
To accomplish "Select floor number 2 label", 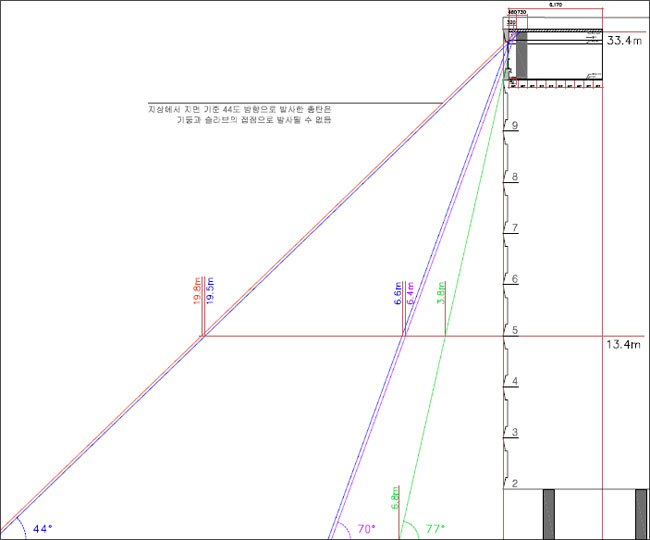I will pyautogui.click(x=514, y=484).
